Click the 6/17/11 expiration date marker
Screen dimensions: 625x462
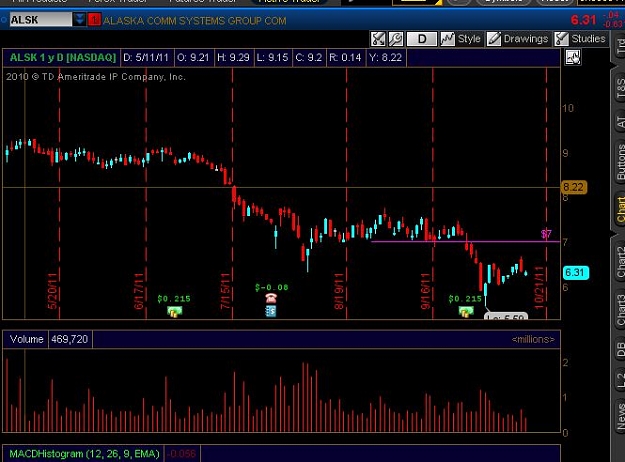[139, 290]
